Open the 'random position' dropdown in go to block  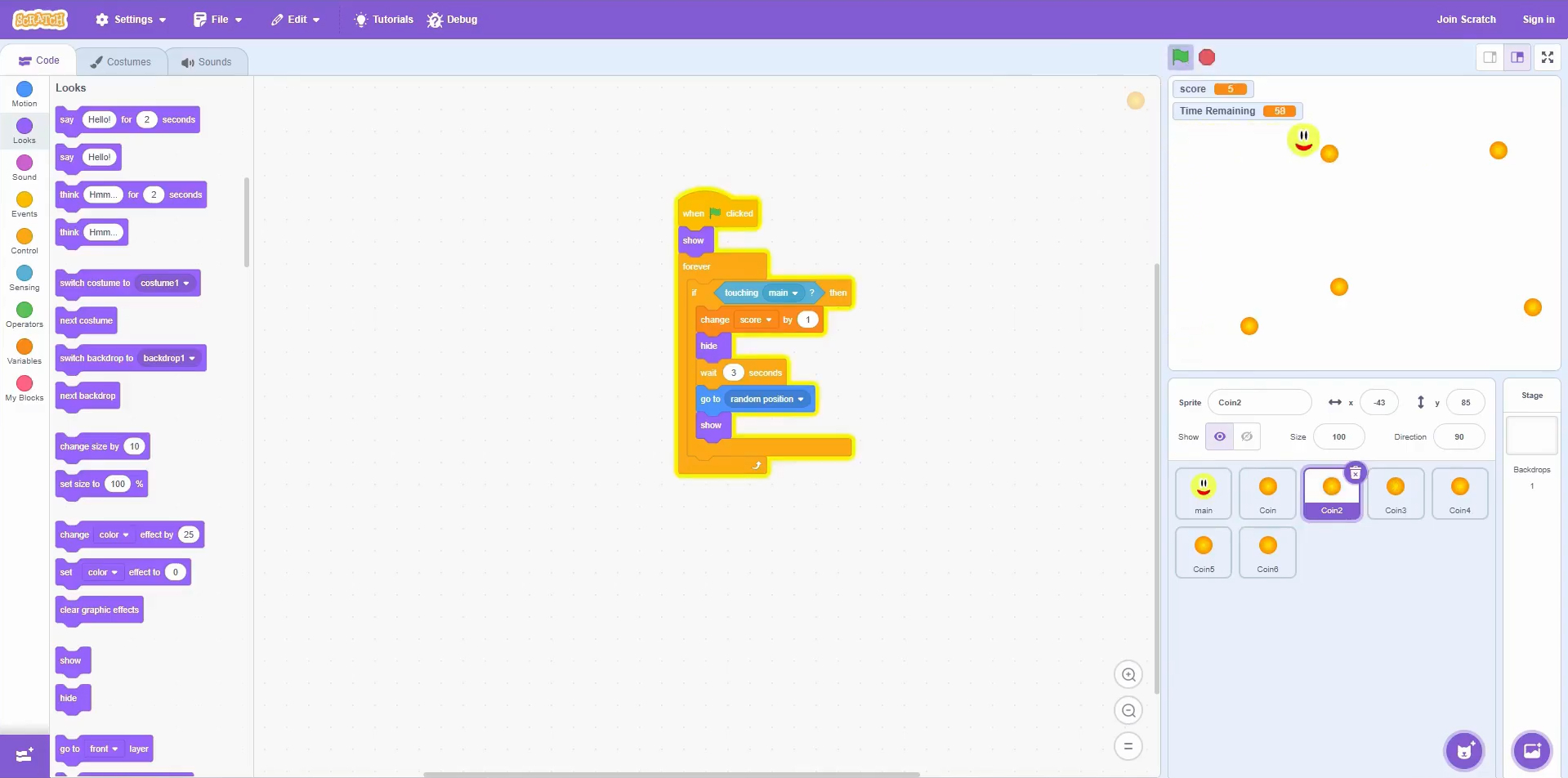(801, 400)
